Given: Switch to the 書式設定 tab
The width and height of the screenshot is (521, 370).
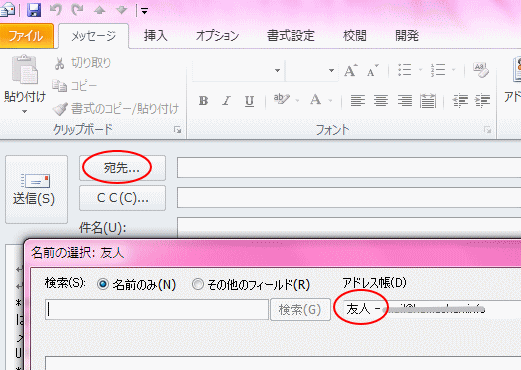Looking at the screenshot, I should 291,36.
